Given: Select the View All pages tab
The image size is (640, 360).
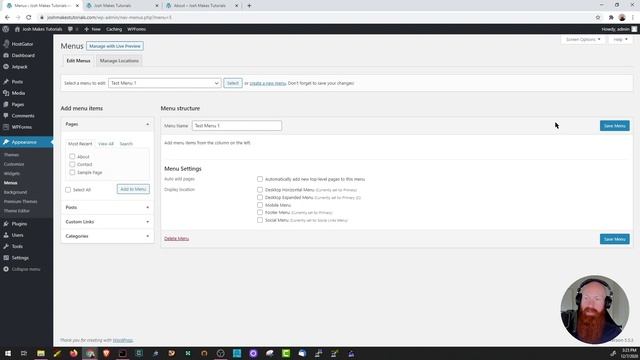Looking at the screenshot, I should (x=106, y=144).
